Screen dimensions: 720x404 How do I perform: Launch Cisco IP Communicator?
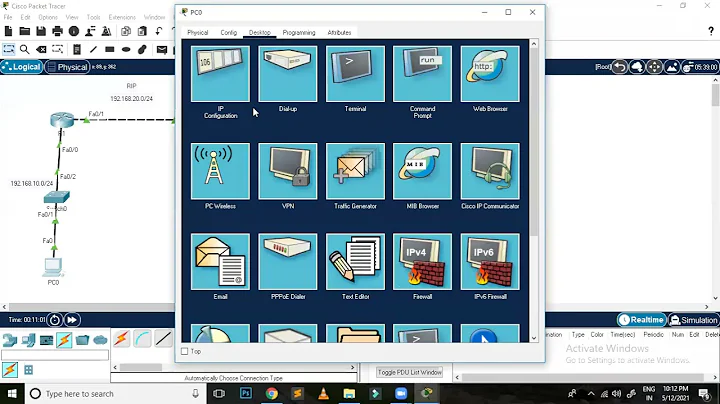coord(490,171)
